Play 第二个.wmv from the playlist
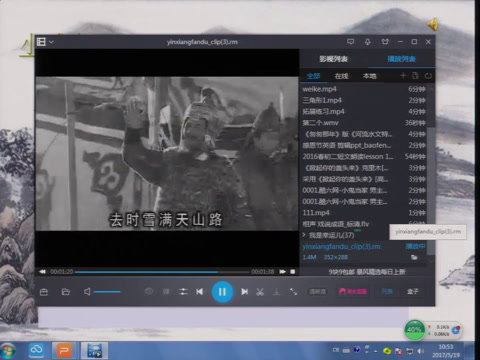The width and height of the screenshot is (480, 360). 363,123
